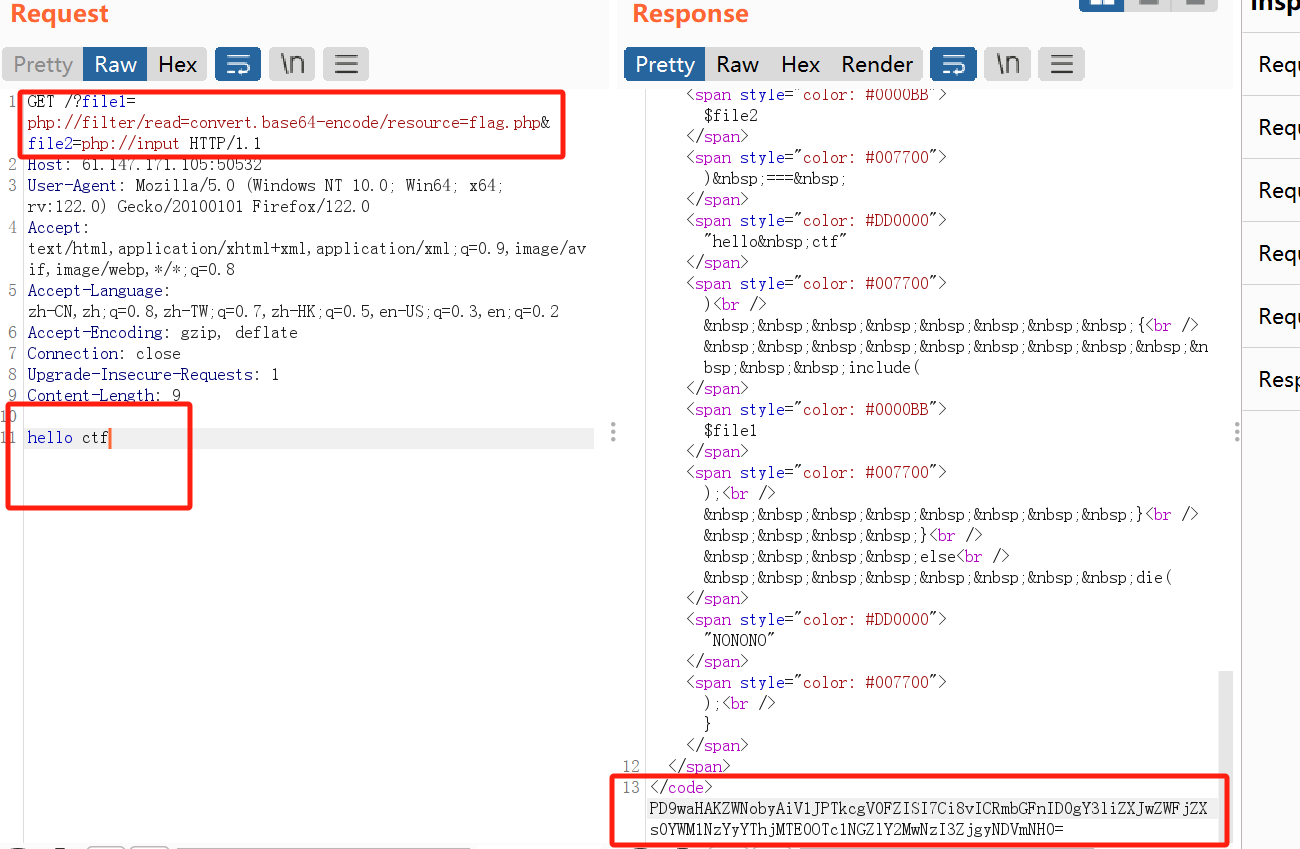The image size is (1300, 849).
Task: Click the 'Content-Length: 9' header
Action: pyautogui.click(x=104, y=395)
